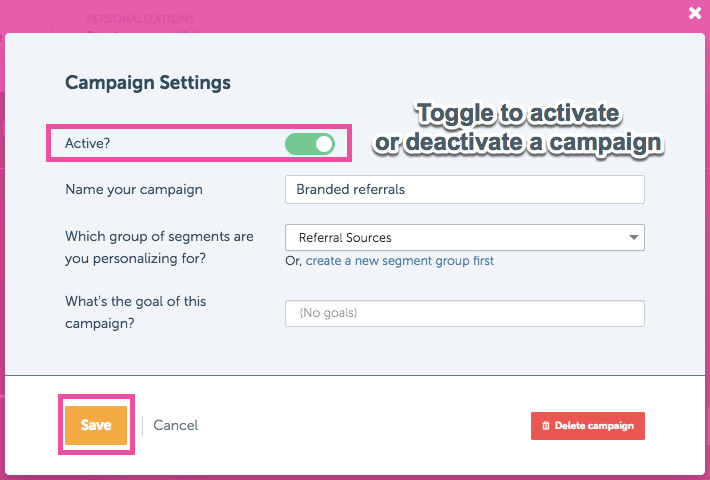Close the Campaign Settings dialog with X
This screenshot has height=480, width=710.
point(695,13)
